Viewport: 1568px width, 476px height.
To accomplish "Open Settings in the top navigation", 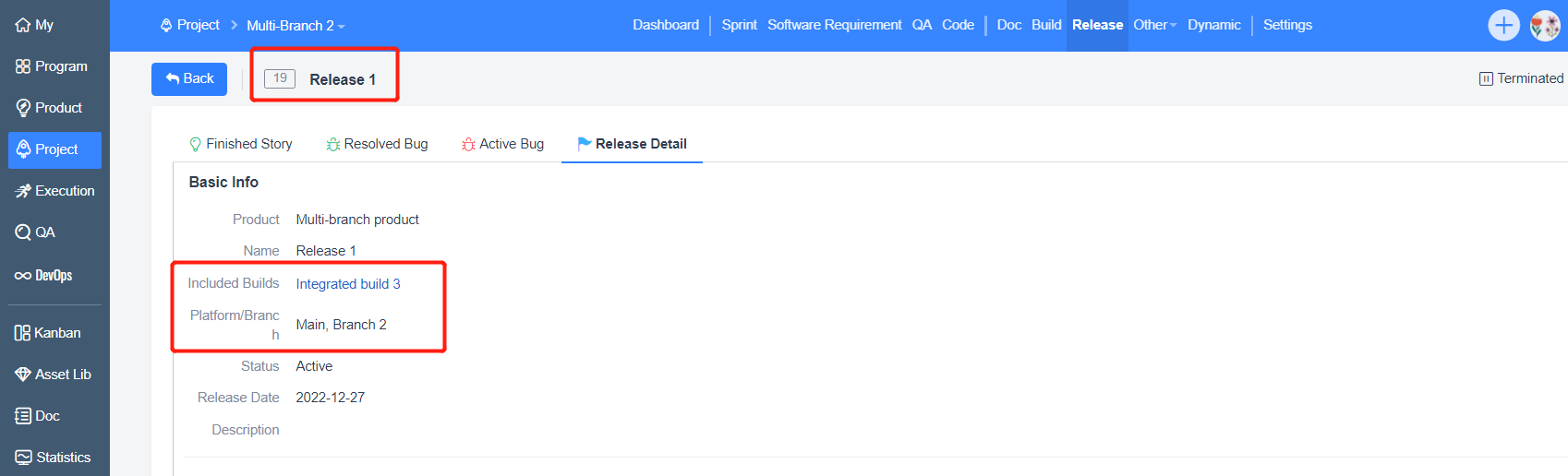I will coord(1287,25).
